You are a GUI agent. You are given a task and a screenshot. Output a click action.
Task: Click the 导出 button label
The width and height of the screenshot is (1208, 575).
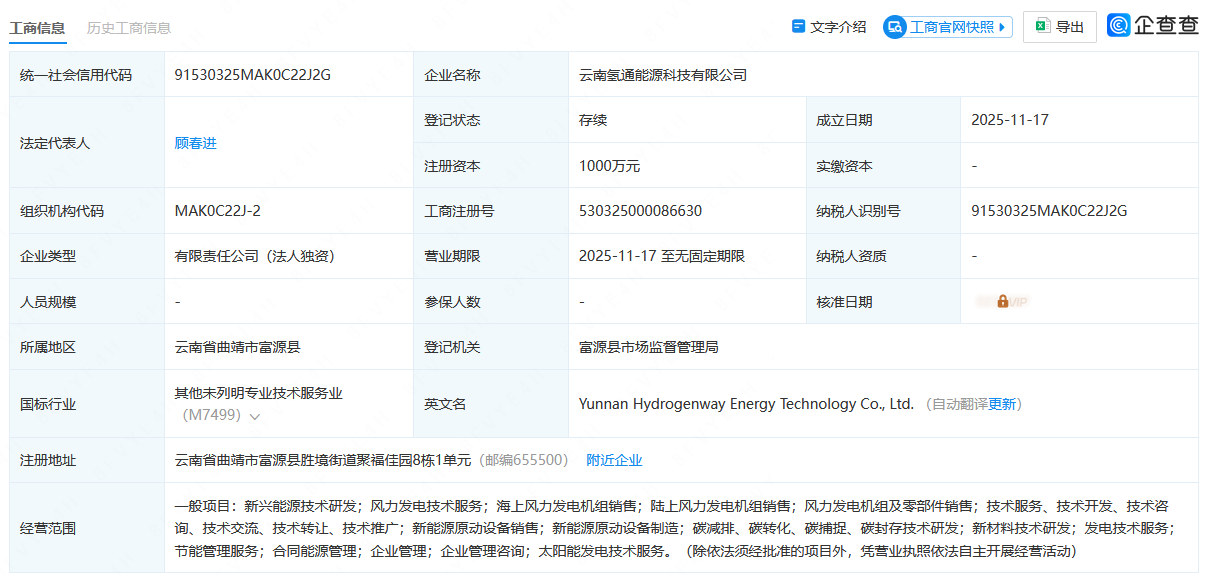(1070, 27)
